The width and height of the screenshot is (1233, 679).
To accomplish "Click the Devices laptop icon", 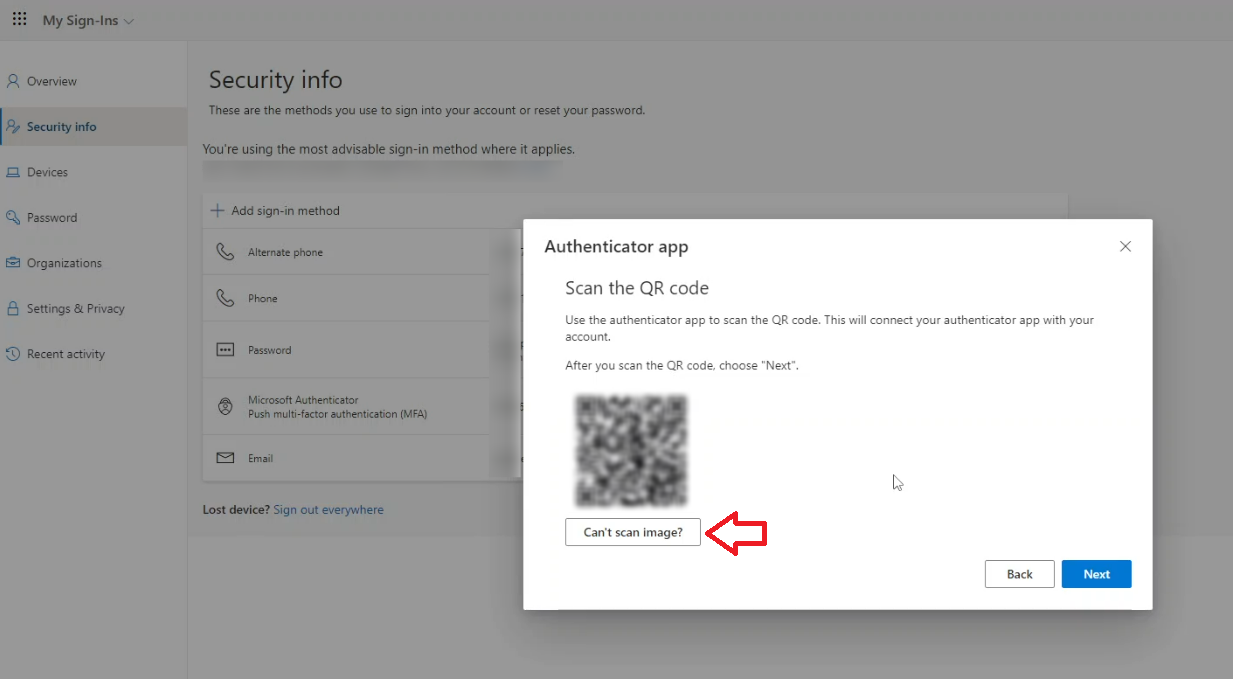I will pyautogui.click(x=13, y=172).
